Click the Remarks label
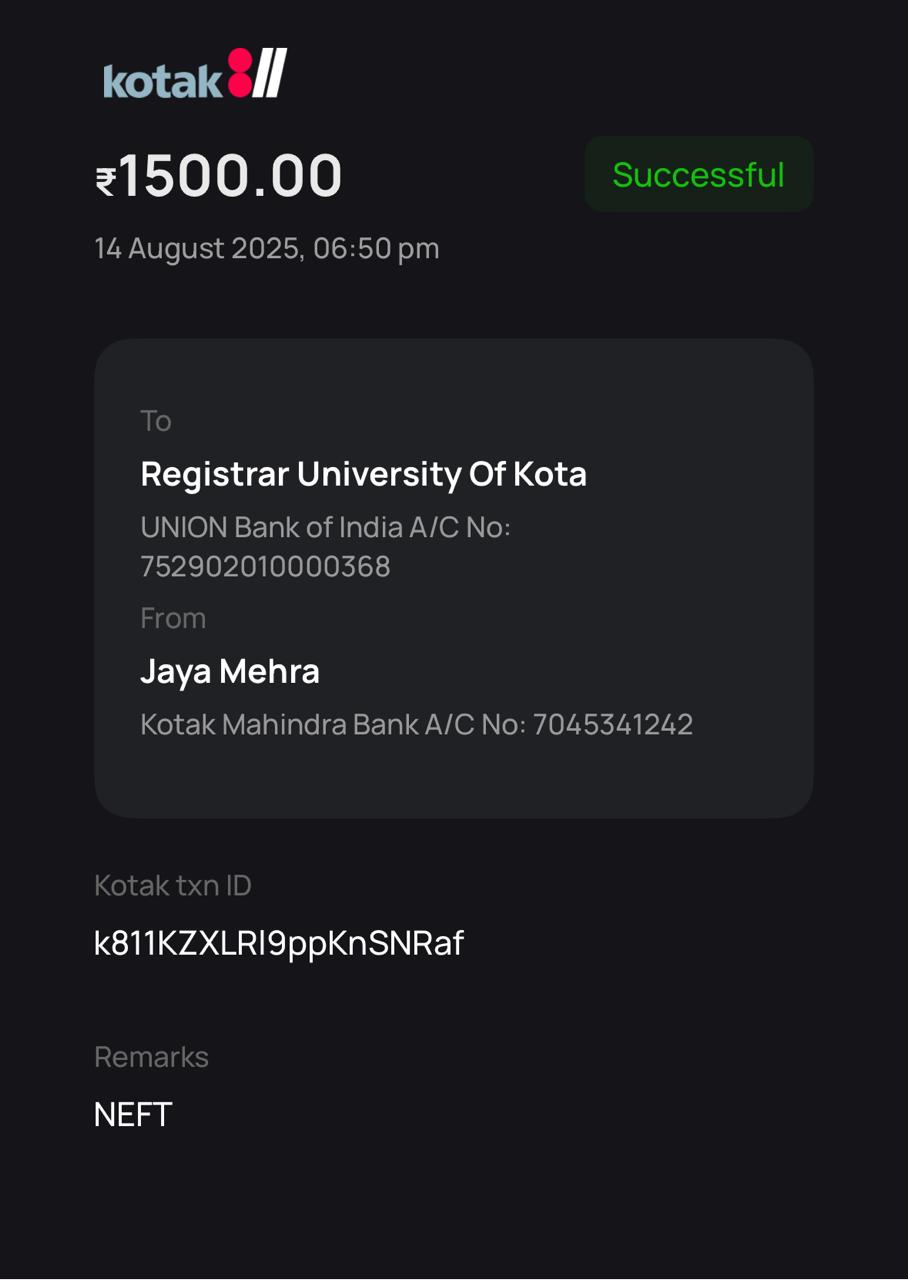The image size is (908, 1280). (151, 1057)
